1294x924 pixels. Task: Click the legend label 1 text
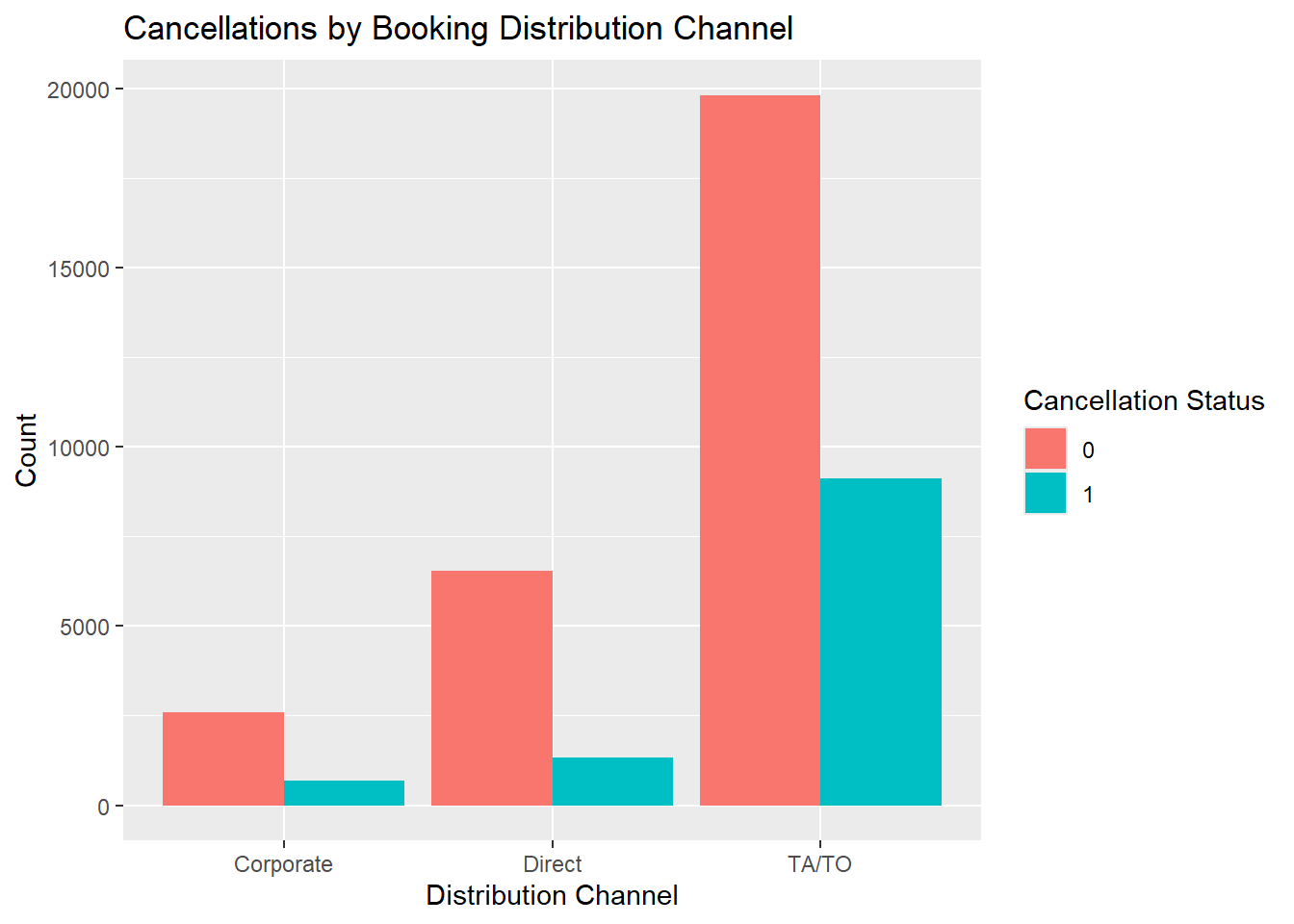coord(1088,495)
